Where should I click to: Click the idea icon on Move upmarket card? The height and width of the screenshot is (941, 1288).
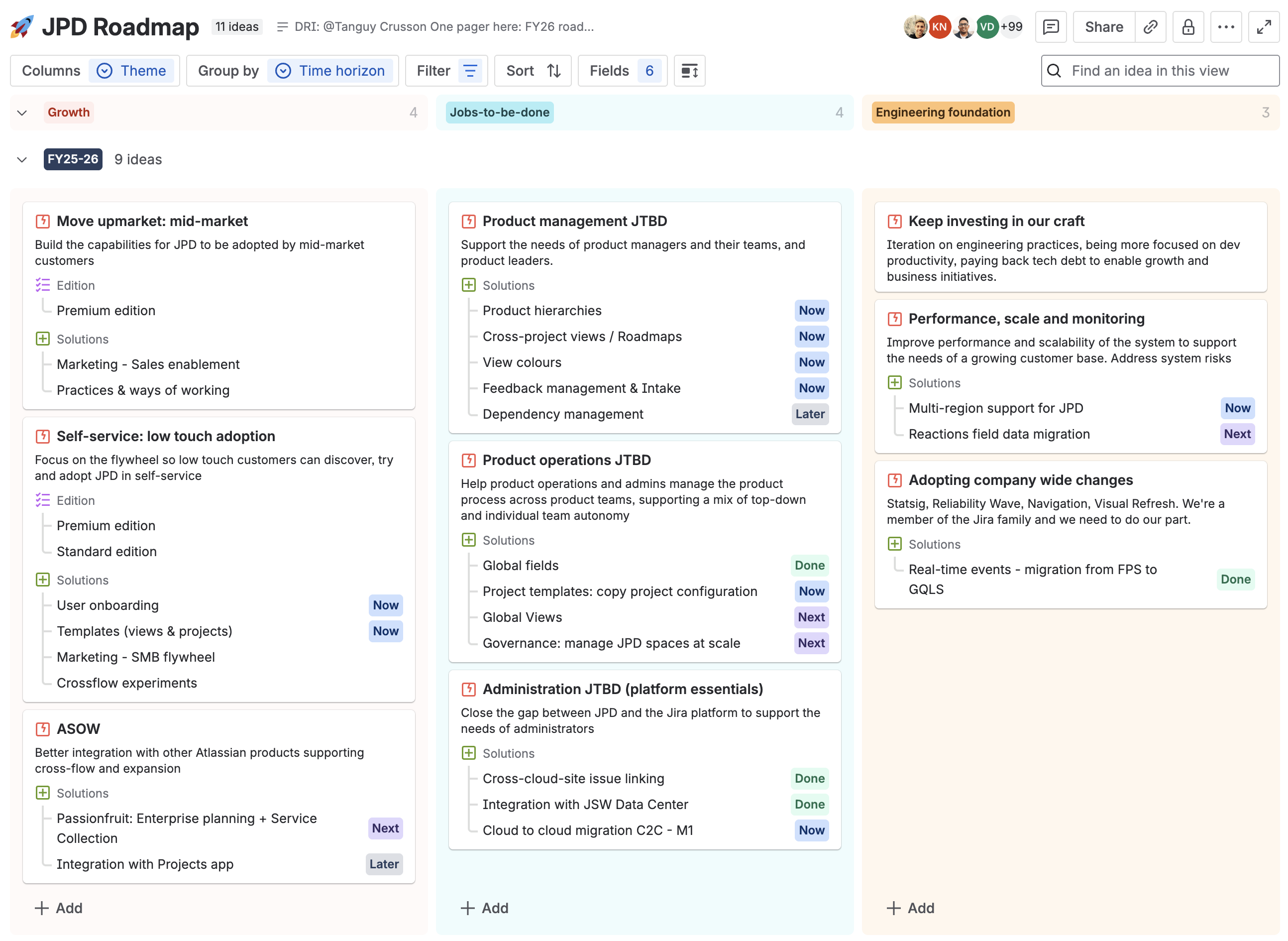tap(43, 221)
